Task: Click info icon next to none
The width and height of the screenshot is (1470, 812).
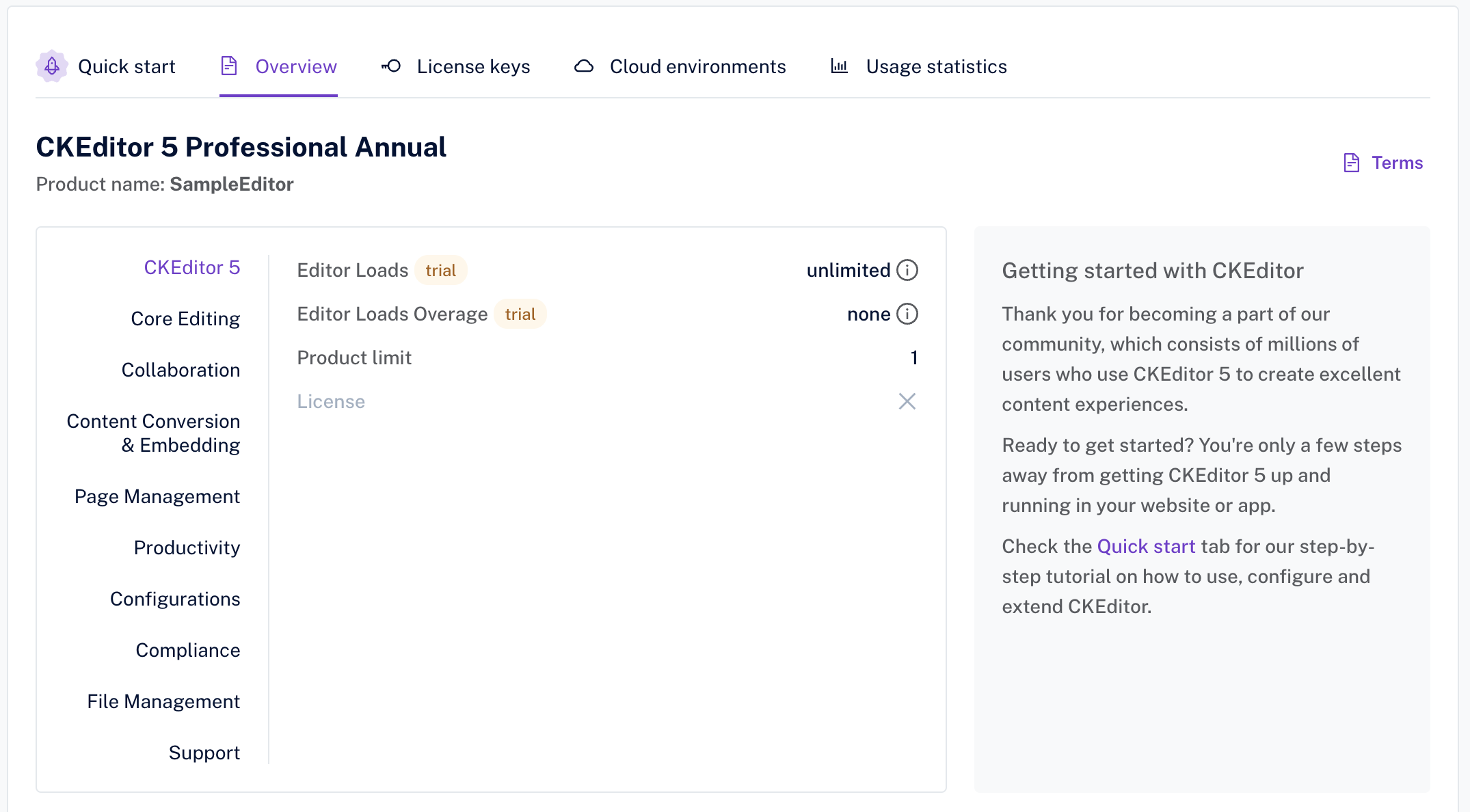Action: pyautogui.click(x=907, y=314)
